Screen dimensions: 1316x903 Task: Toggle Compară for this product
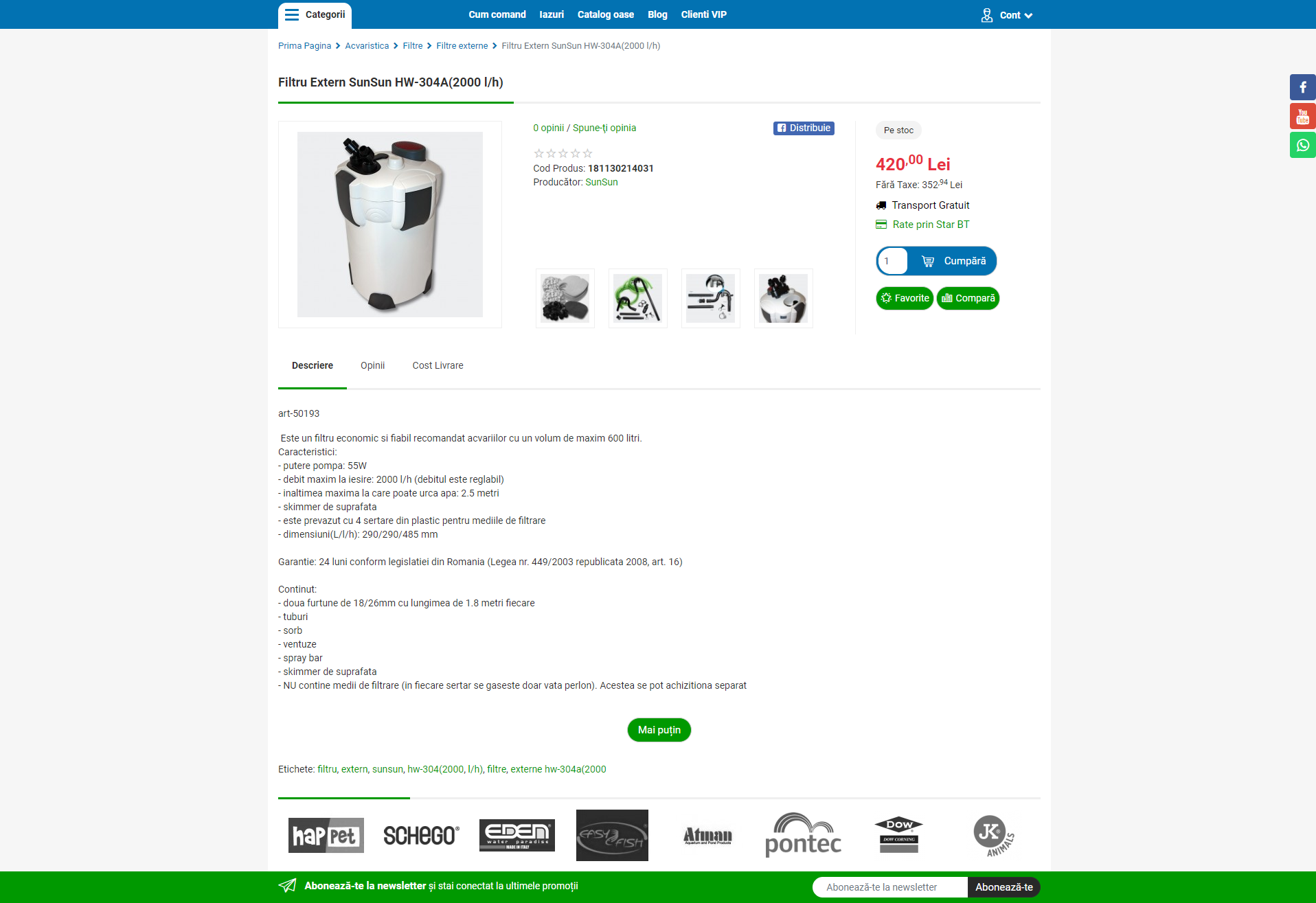tap(968, 298)
